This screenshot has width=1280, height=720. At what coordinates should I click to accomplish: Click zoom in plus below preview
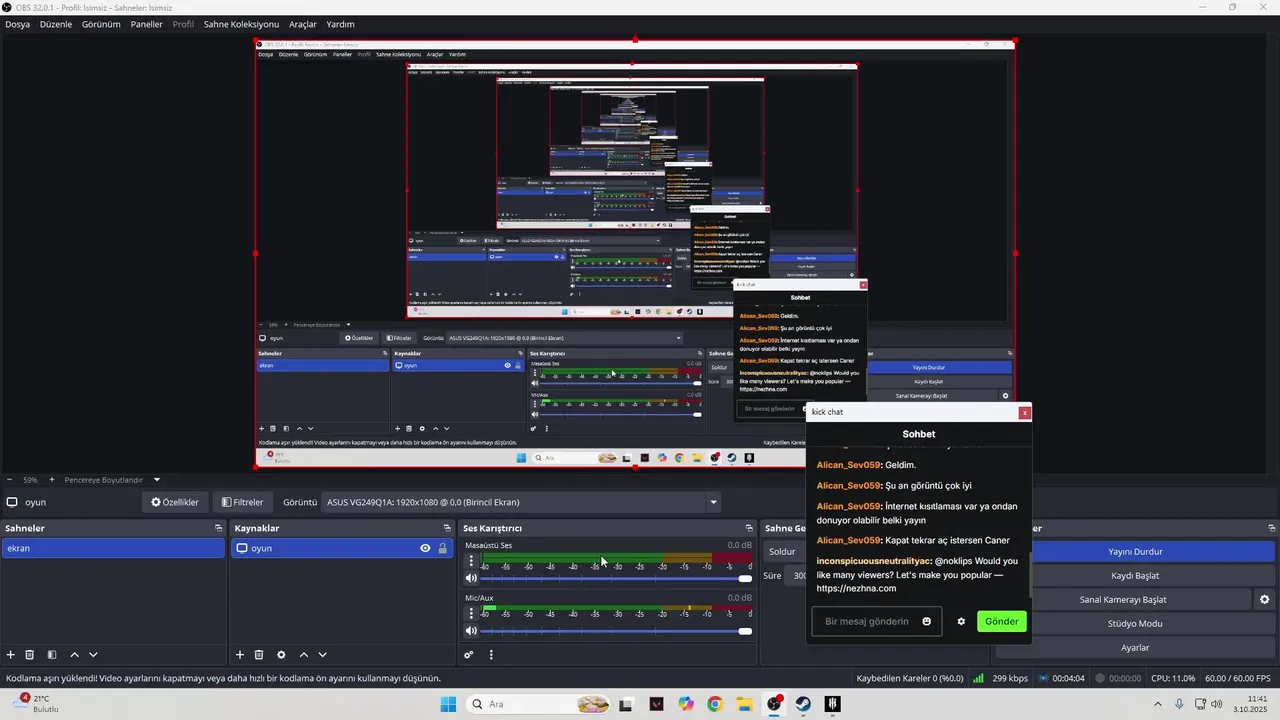(51, 480)
